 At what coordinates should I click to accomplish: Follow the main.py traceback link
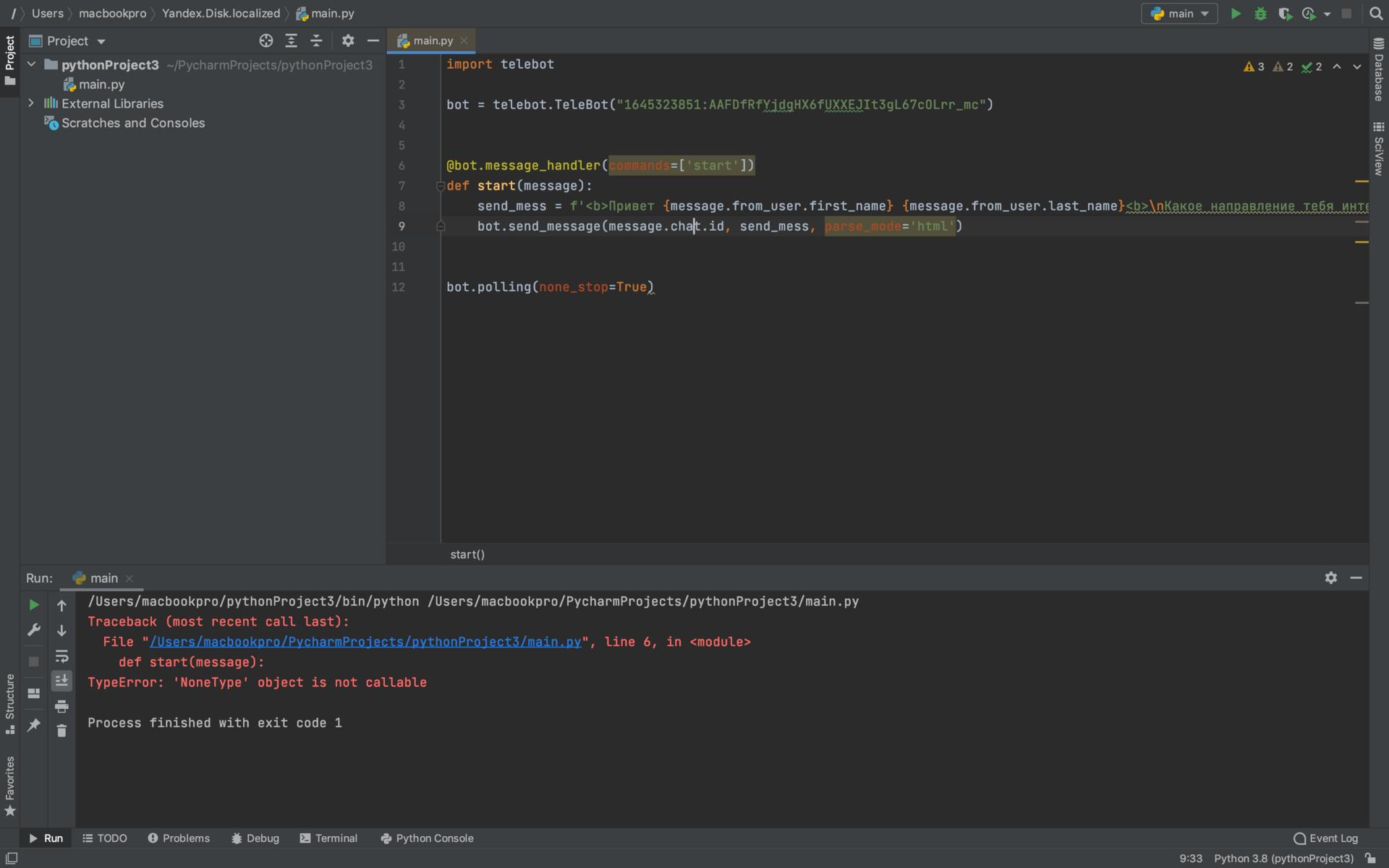point(365,642)
